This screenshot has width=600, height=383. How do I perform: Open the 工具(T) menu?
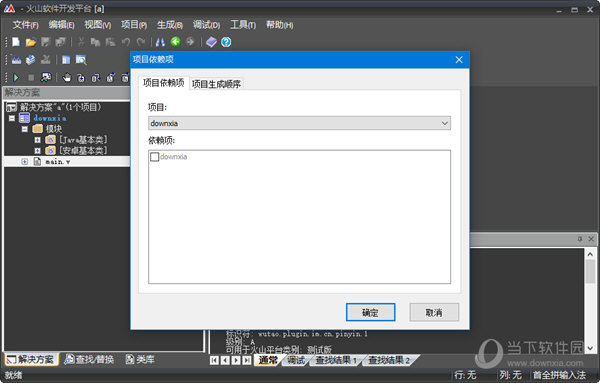(243, 25)
